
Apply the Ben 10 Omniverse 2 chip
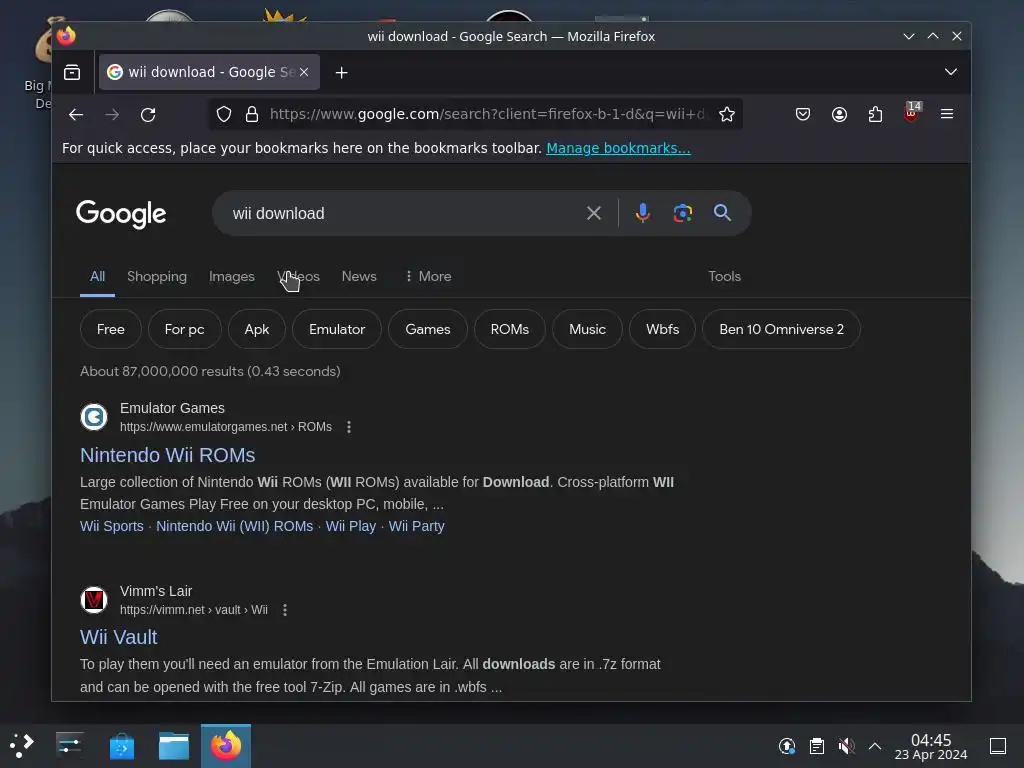[781, 329]
